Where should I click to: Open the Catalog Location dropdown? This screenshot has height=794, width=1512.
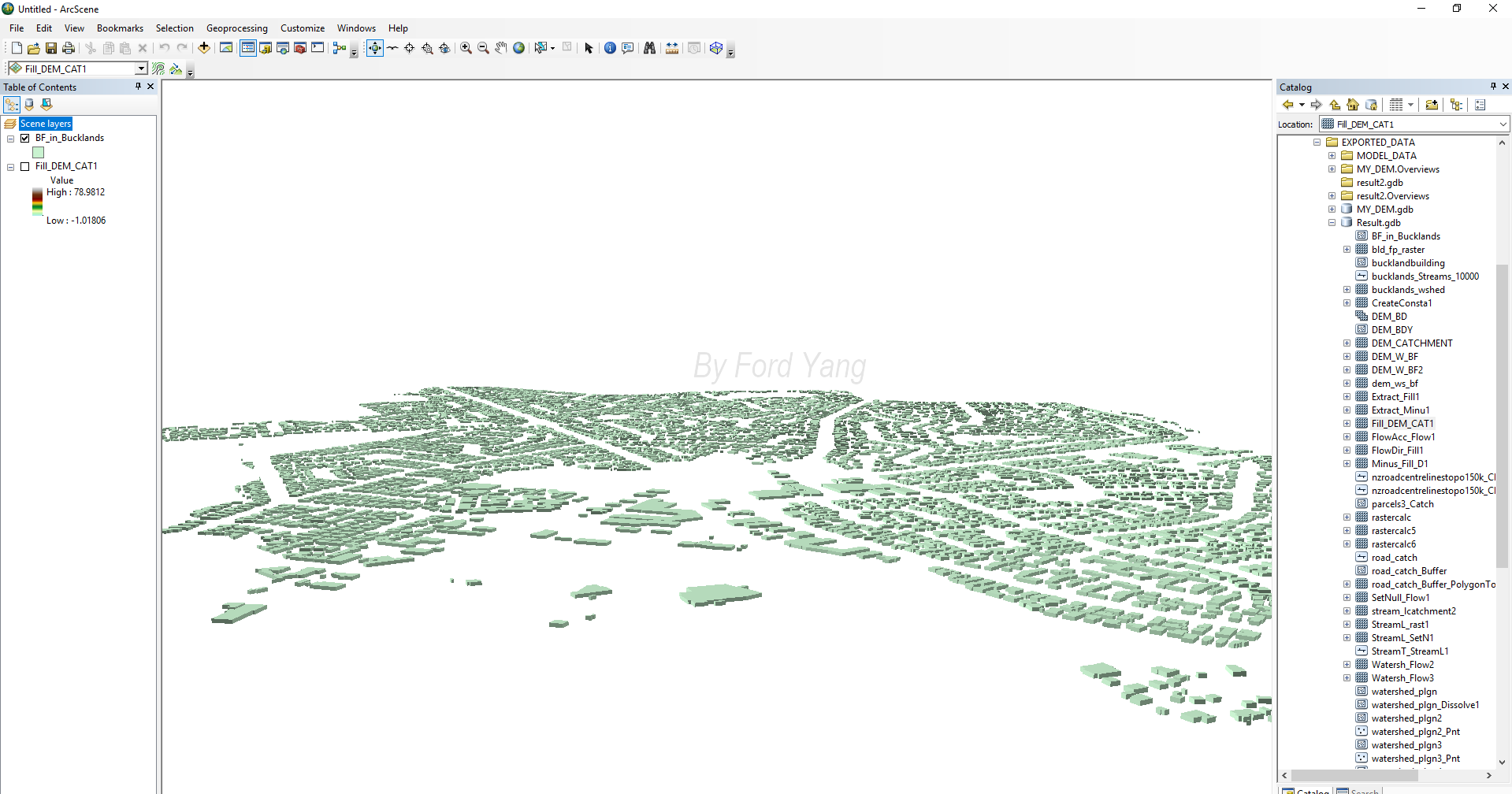coord(1503,124)
